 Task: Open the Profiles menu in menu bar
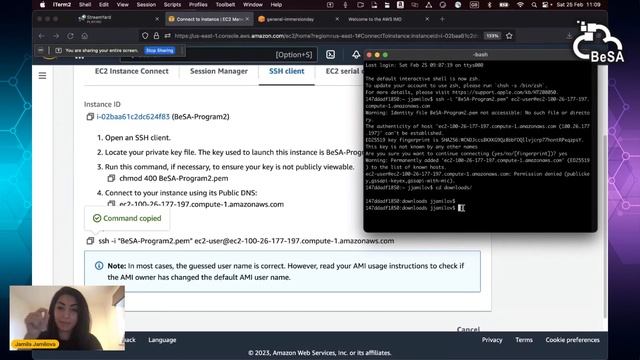click(x=198, y=4)
